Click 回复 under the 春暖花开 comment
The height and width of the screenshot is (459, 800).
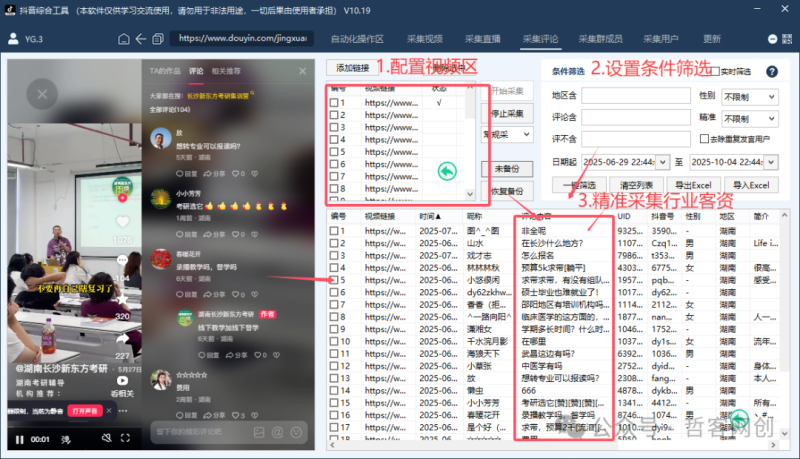click(187, 294)
